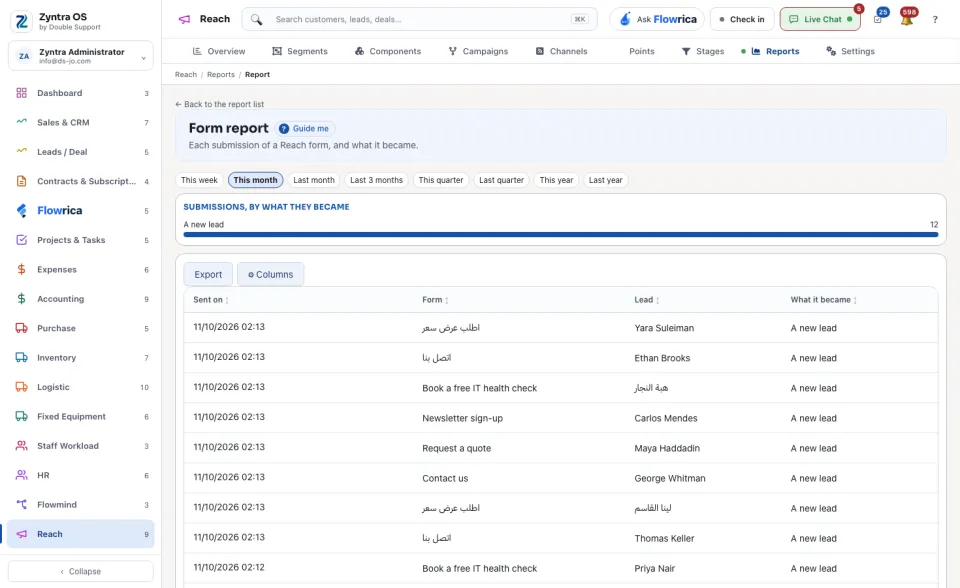The width and height of the screenshot is (960, 588).
Task: Open Live Chat
Action: [x=820, y=19]
